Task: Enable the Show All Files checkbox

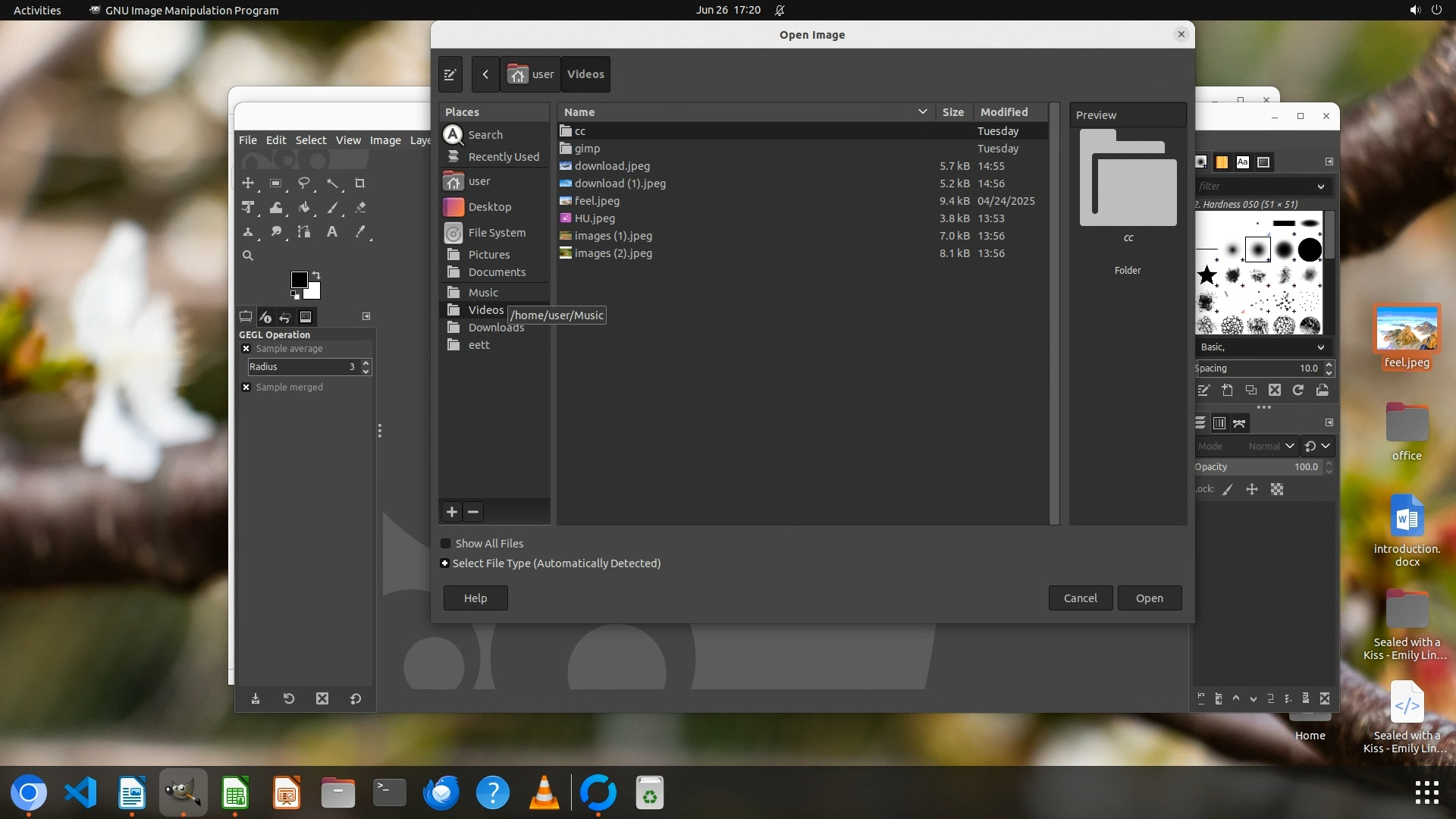Action: pos(446,544)
